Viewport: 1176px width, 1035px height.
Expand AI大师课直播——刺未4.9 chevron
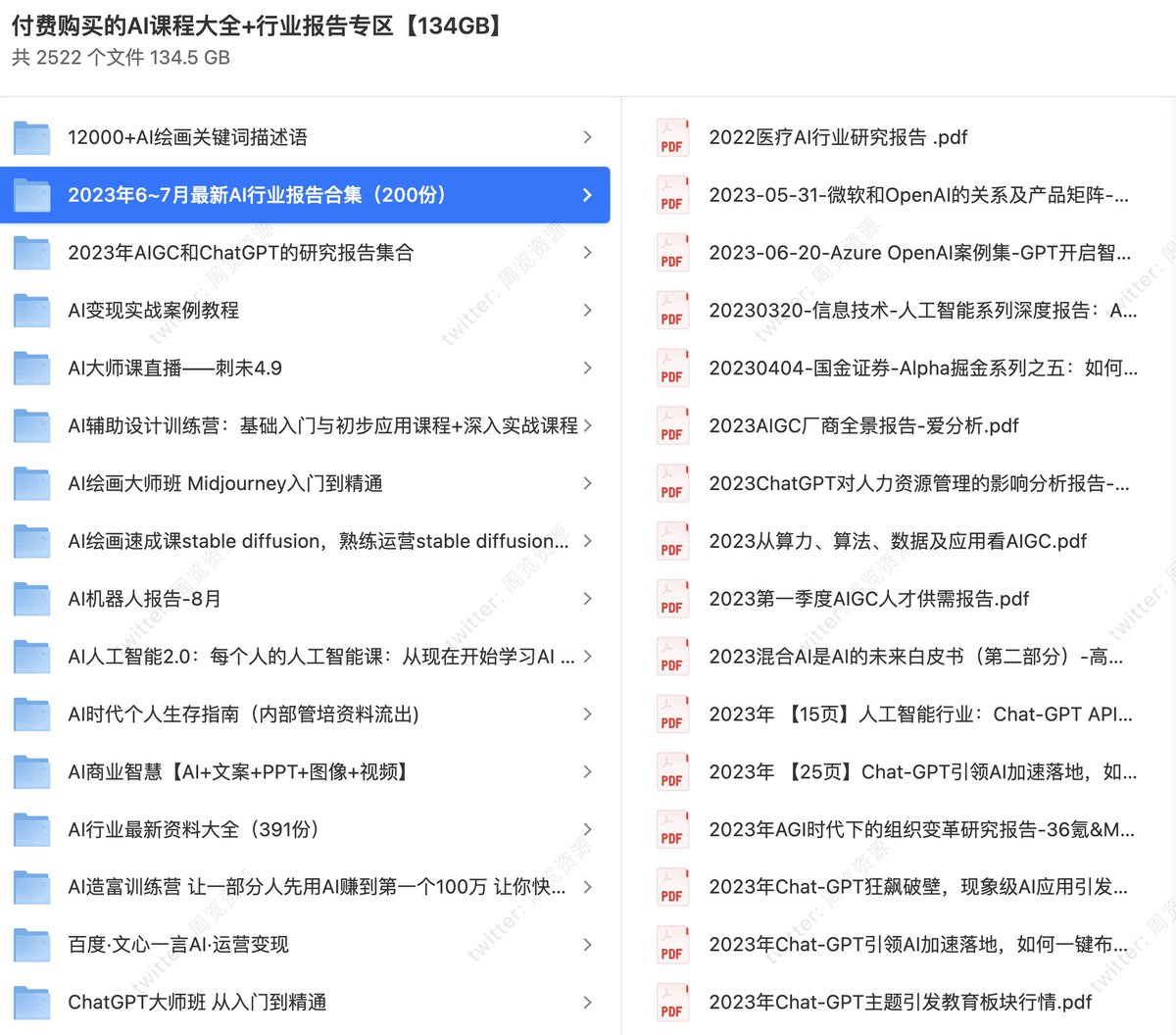tap(587, 369)
